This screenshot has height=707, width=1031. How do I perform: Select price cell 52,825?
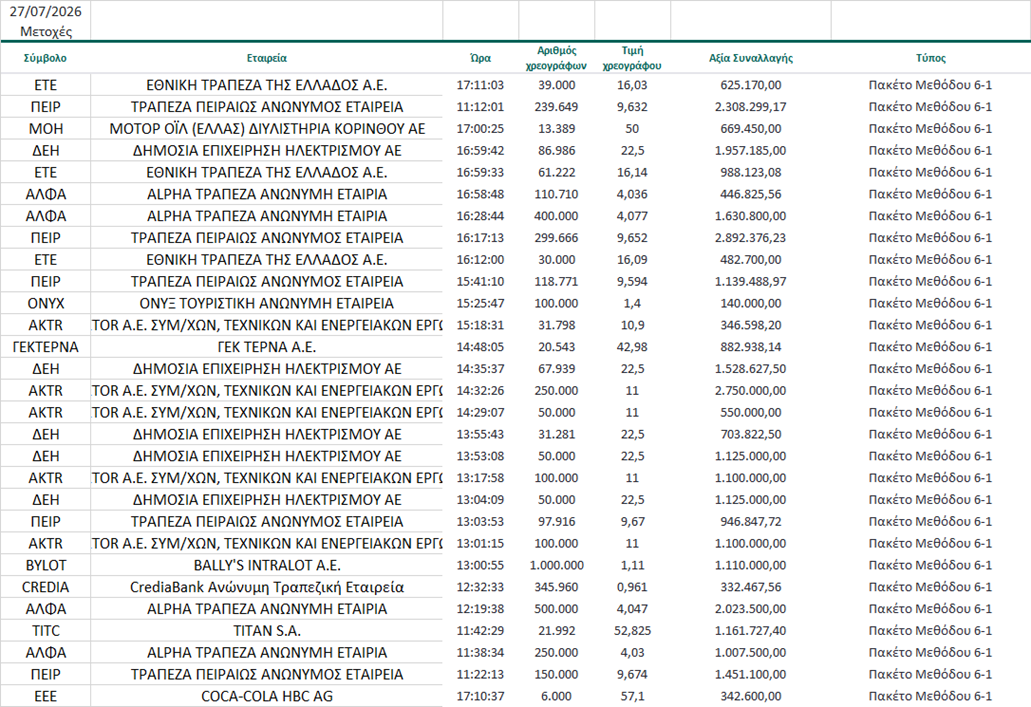click(x=632, y=631)
